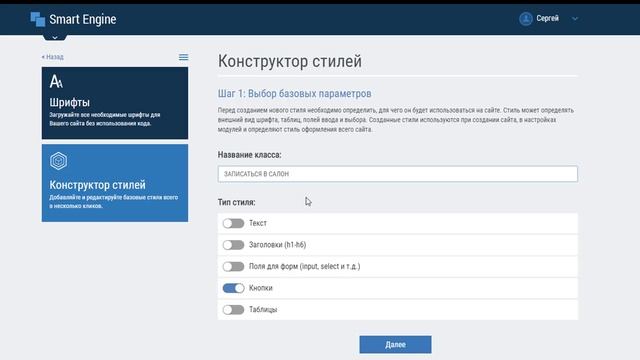The width and height of the screenshot is (640, 360).
Task: Click the Название класса label
Action: tap(249, 155)
